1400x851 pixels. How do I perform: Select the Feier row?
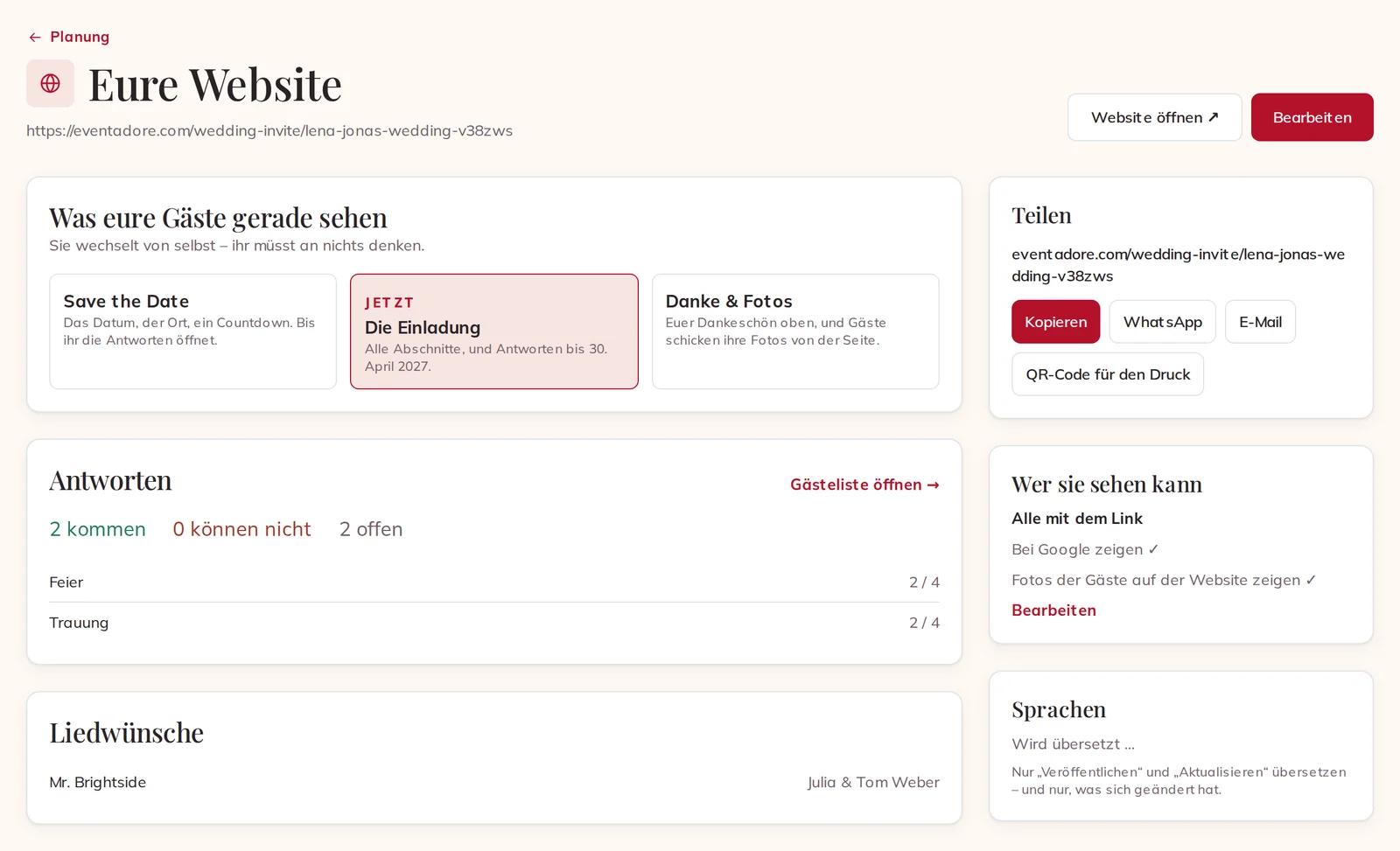tap(494, 582)
